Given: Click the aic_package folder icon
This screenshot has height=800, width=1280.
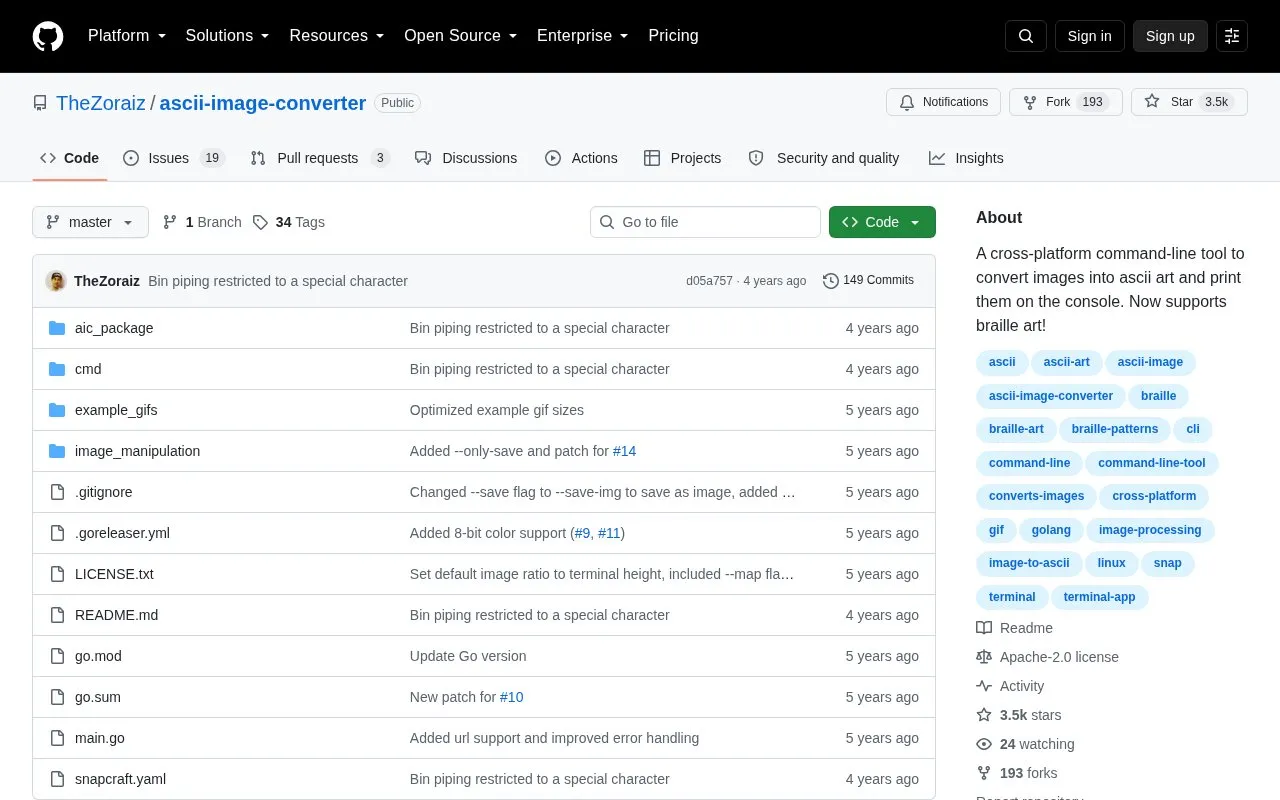Looking at the screenshot, I should tap(57, 328).
